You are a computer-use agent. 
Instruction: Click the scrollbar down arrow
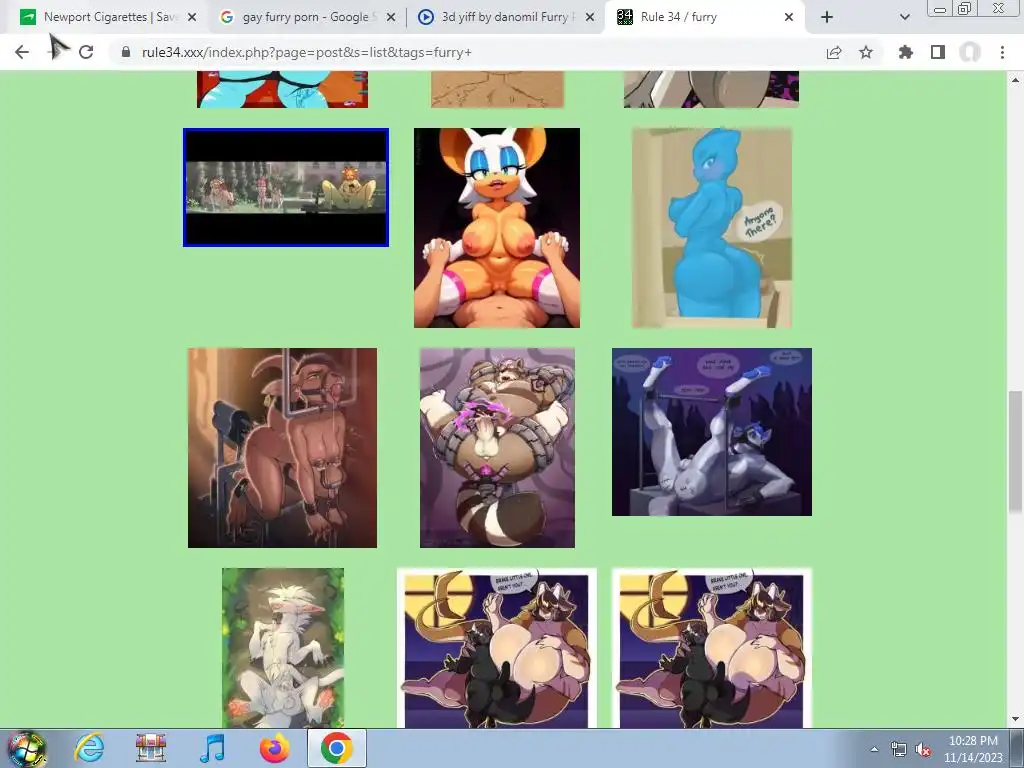click(x=1016, y=720)
